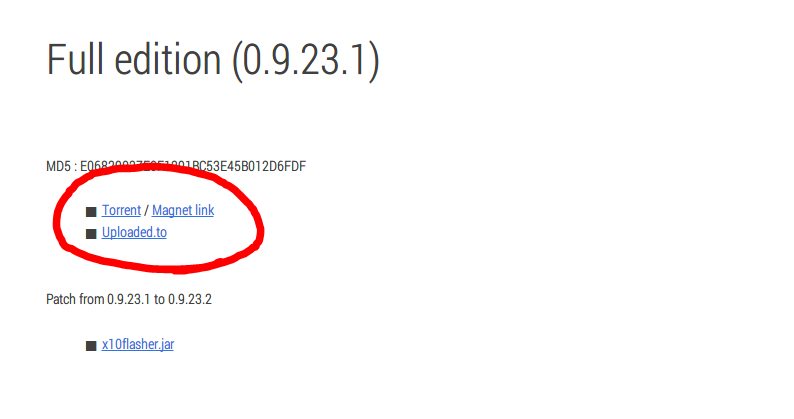This screenshot has width=794, height=419.
Task: Open the Torrent download link
Action: (x=121, y=210)
